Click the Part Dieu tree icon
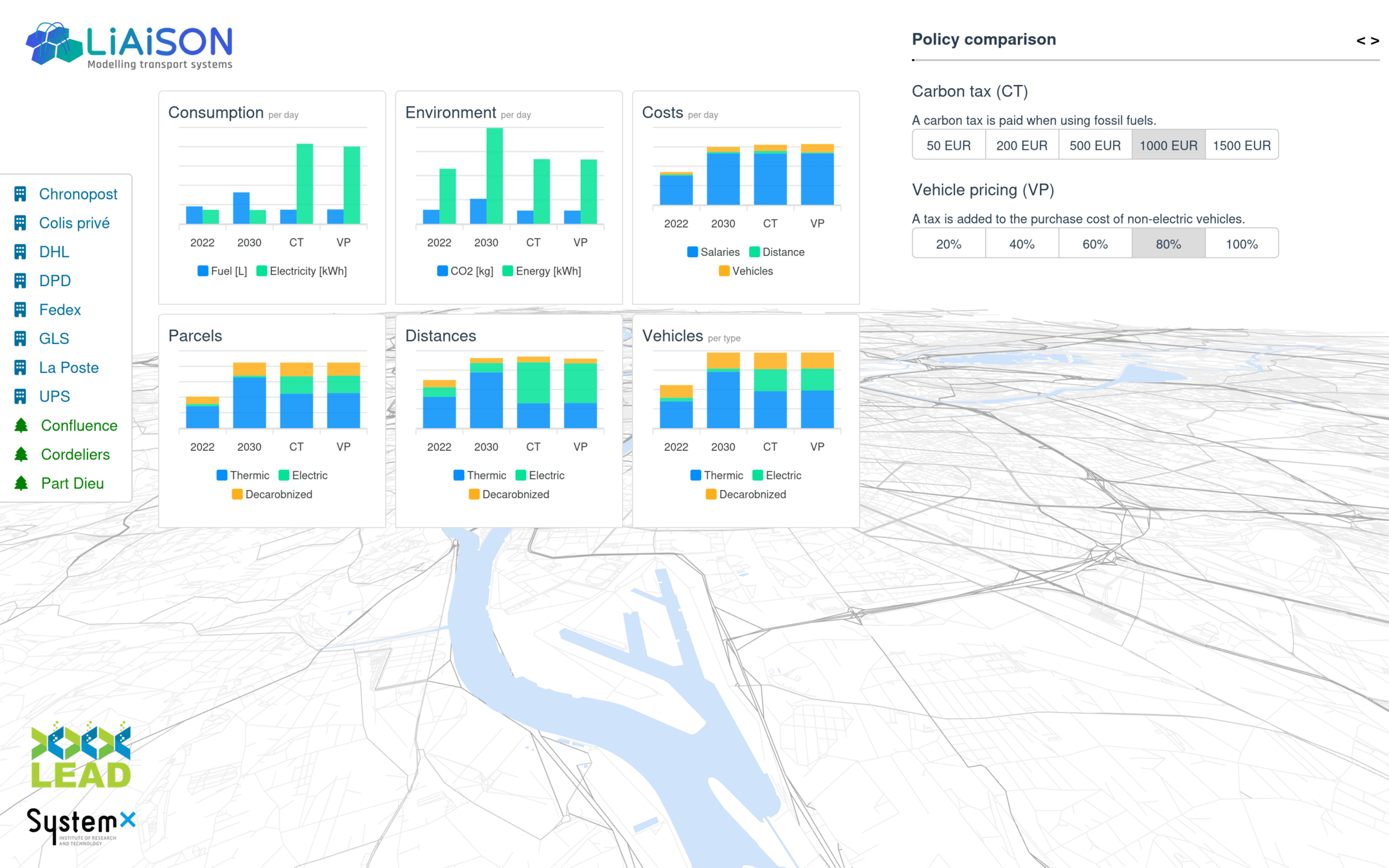Screen dimensions: 1389x868 click(21, 484)
